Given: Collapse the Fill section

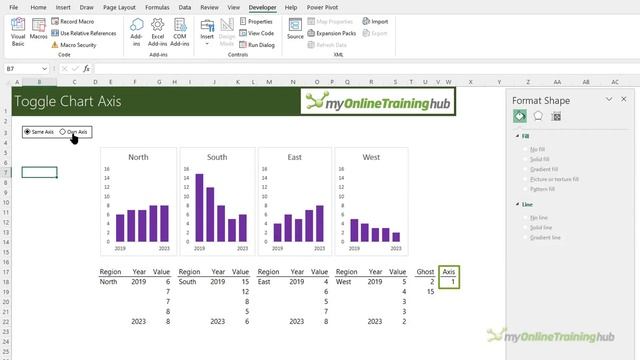Looking at the screenshot, I should pos(518,136).
